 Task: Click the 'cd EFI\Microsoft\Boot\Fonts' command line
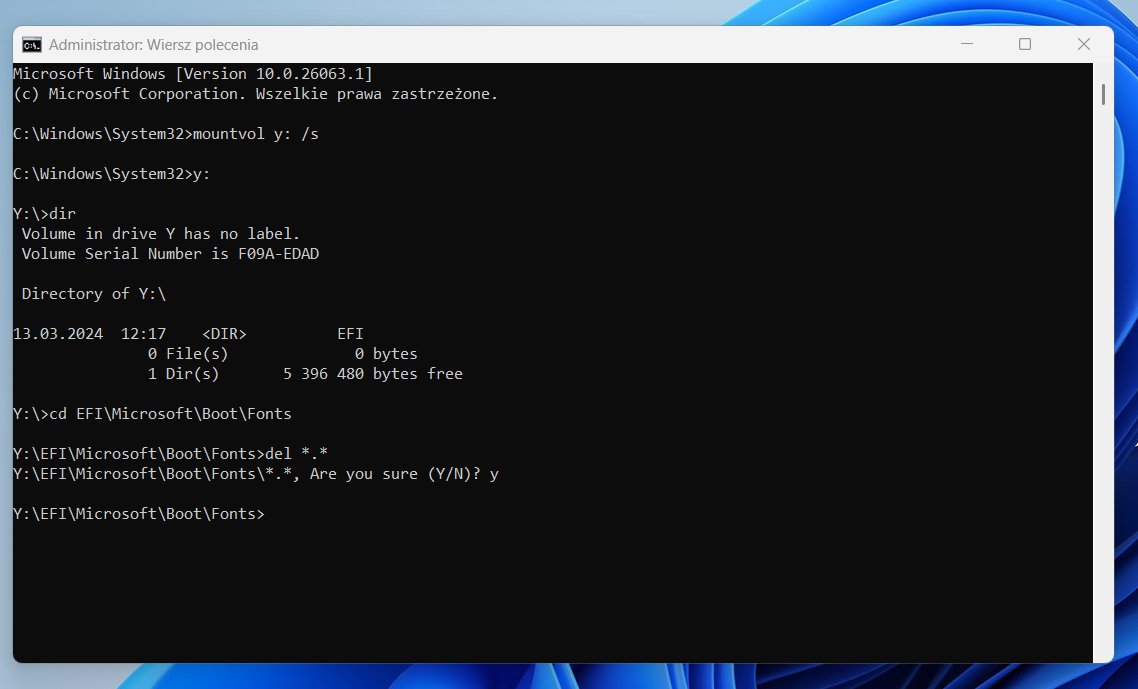152,414
